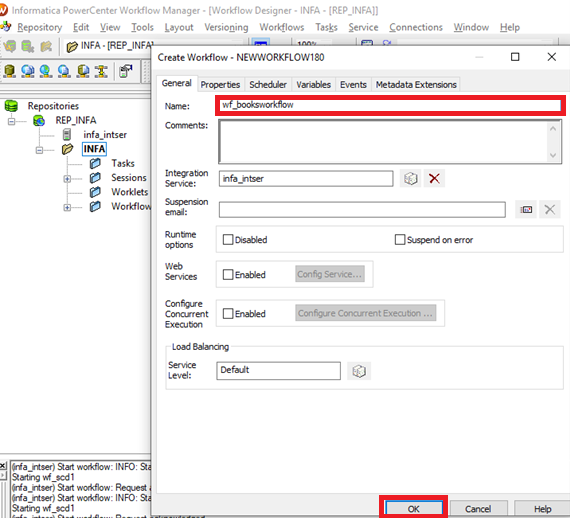
Task: Select infa_intser in the repository tree
Action: click(105, 135)
